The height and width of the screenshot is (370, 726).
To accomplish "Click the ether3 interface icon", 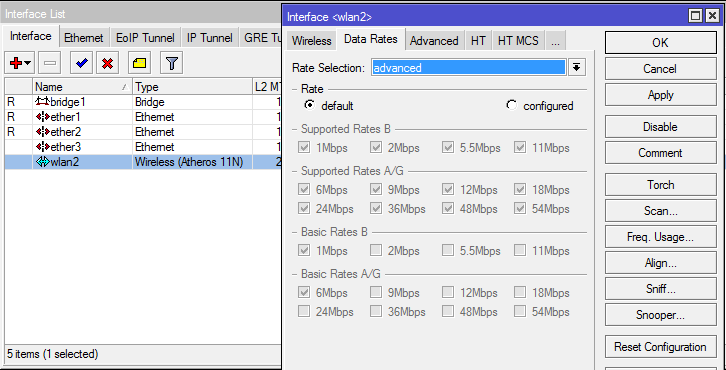I will tap(42, 147).
